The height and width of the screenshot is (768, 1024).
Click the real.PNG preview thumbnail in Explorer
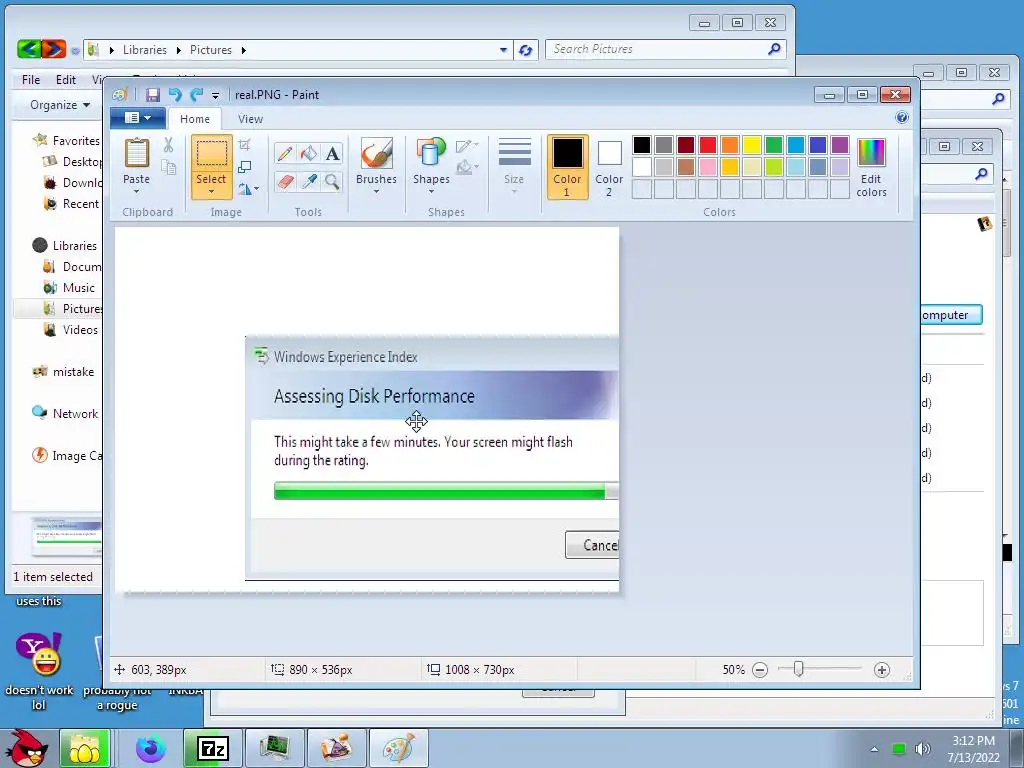[x=66, y=537]
